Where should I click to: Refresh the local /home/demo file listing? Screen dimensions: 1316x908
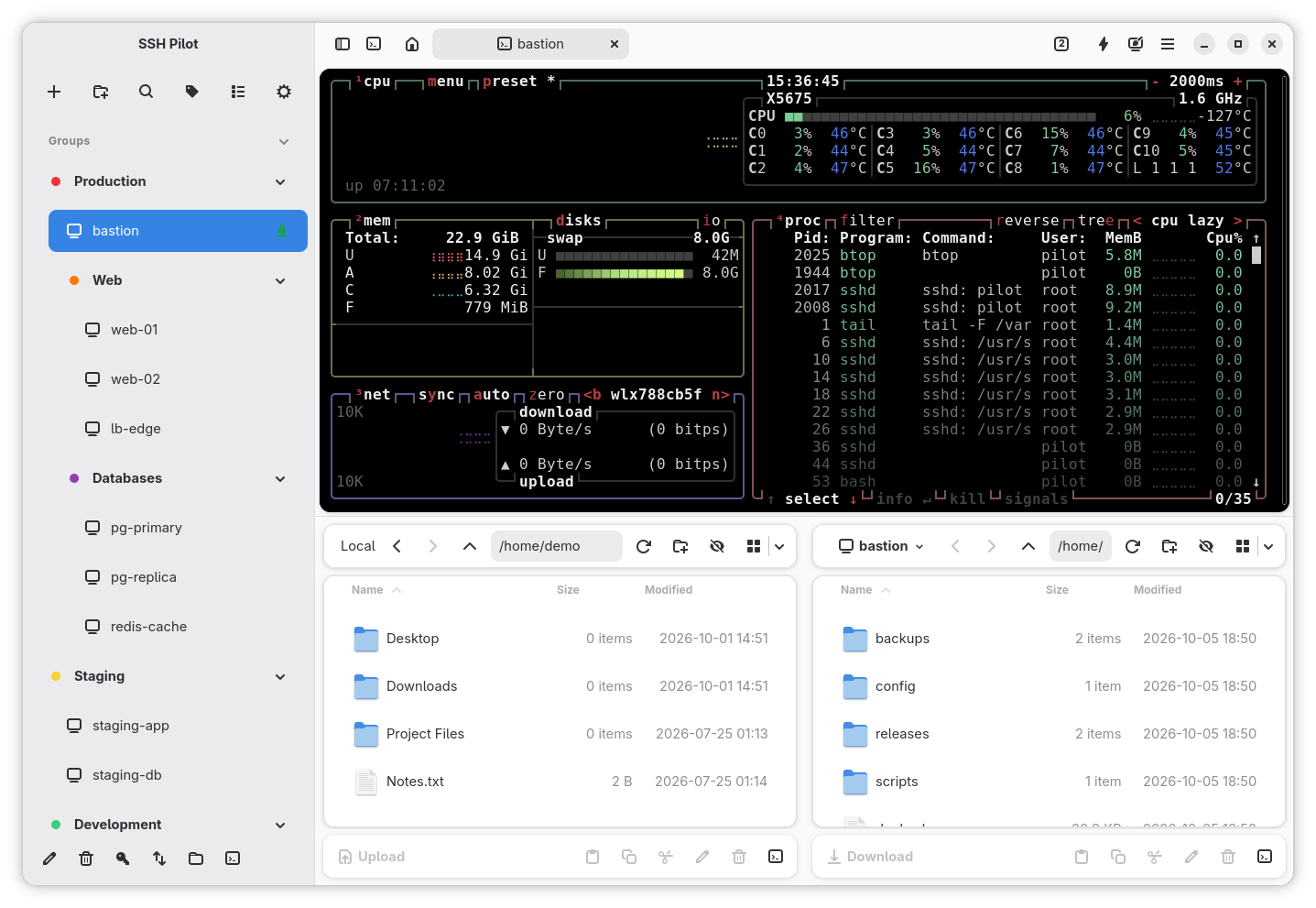[x=644, y=546]
